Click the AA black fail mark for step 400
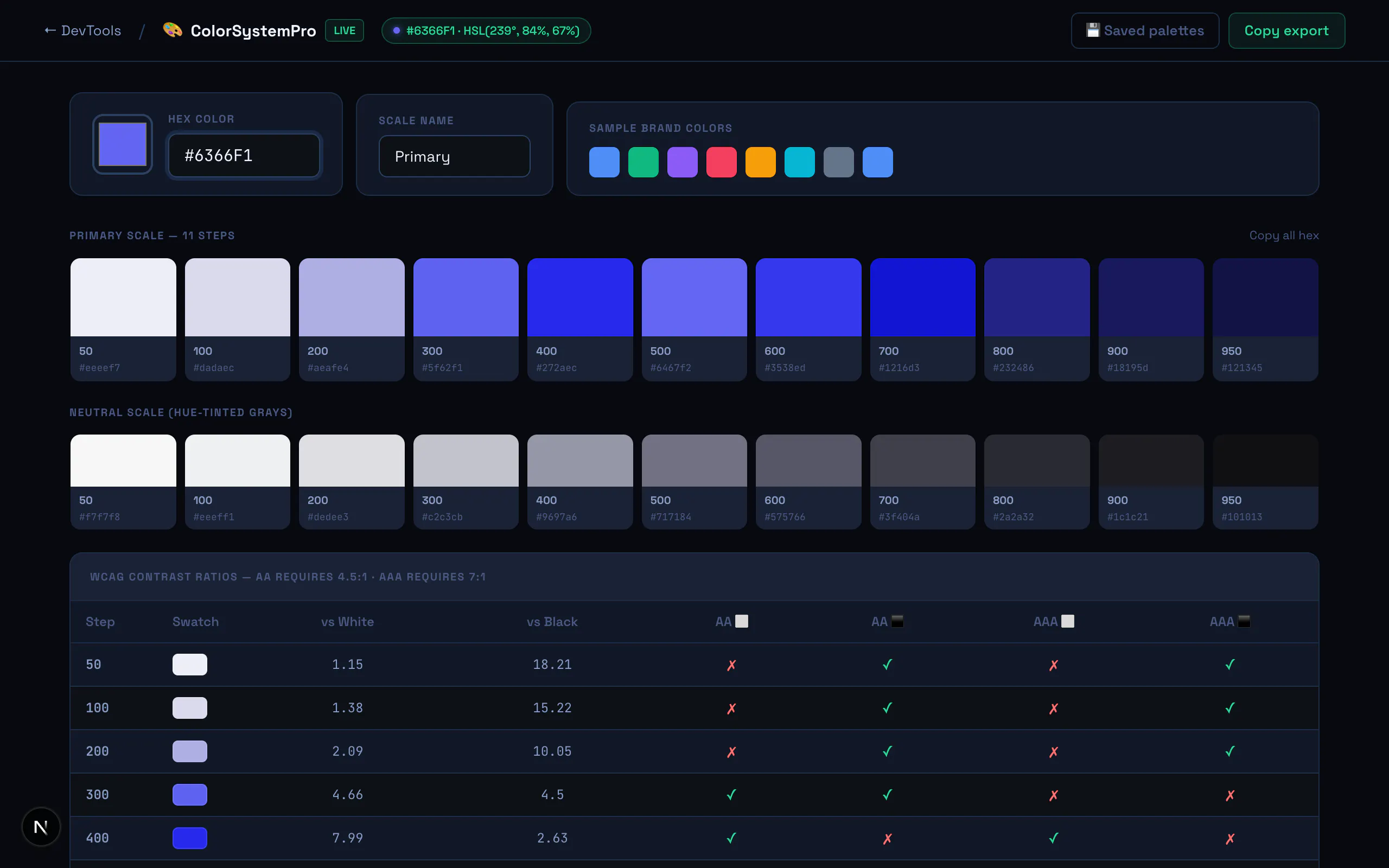The width and height of the screenshot is (1389, 868). pyautogui.click(x=887, y=839)
